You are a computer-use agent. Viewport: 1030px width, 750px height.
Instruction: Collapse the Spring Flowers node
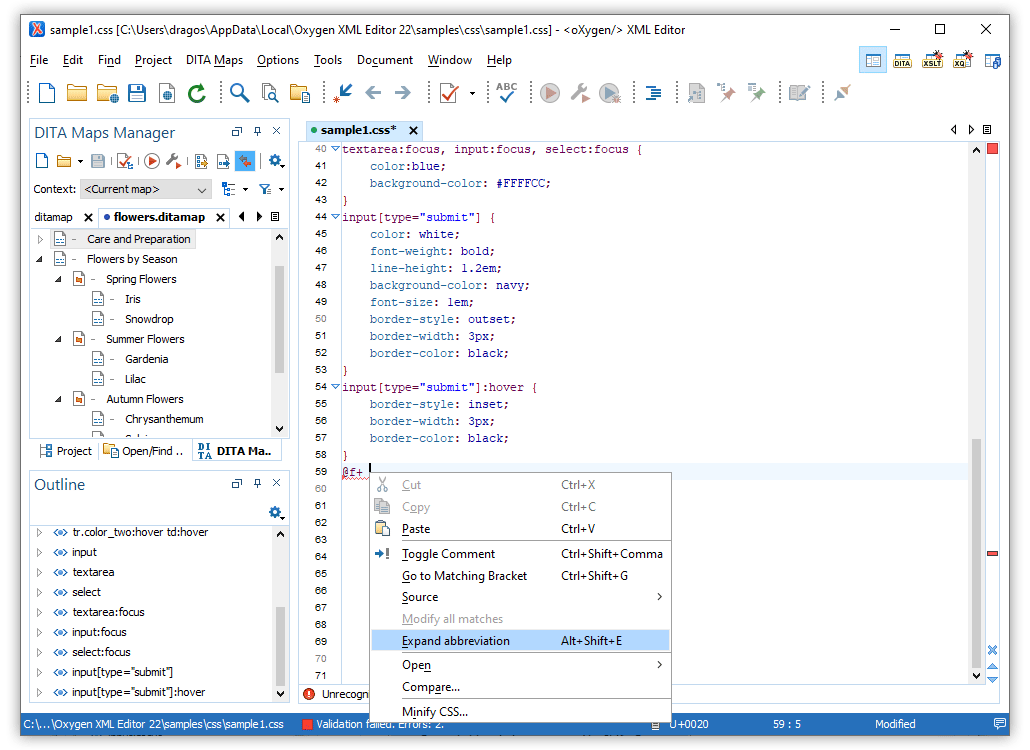(58, 279)
